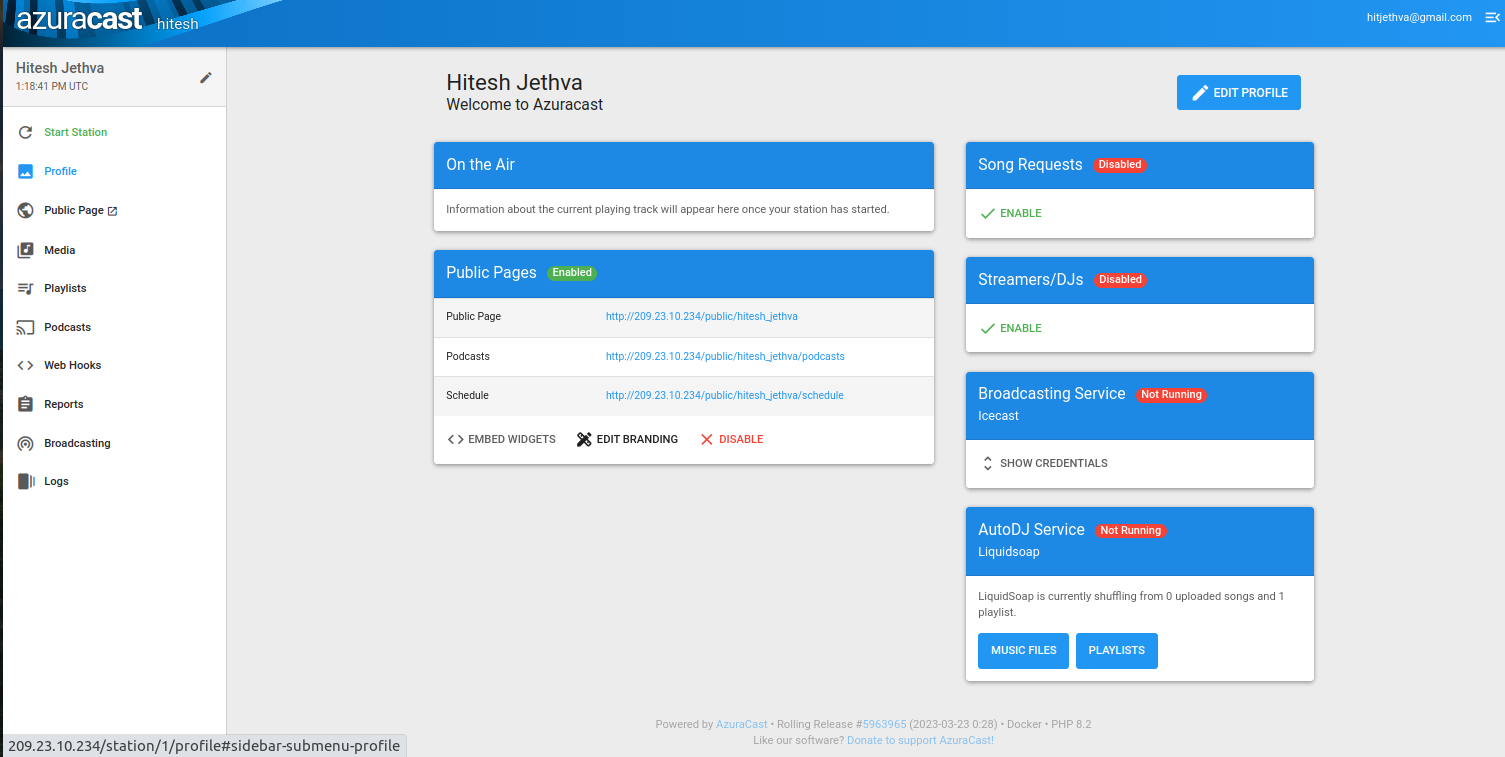
Task: Open Edit Branding for public pages
Action: [627, 439]
